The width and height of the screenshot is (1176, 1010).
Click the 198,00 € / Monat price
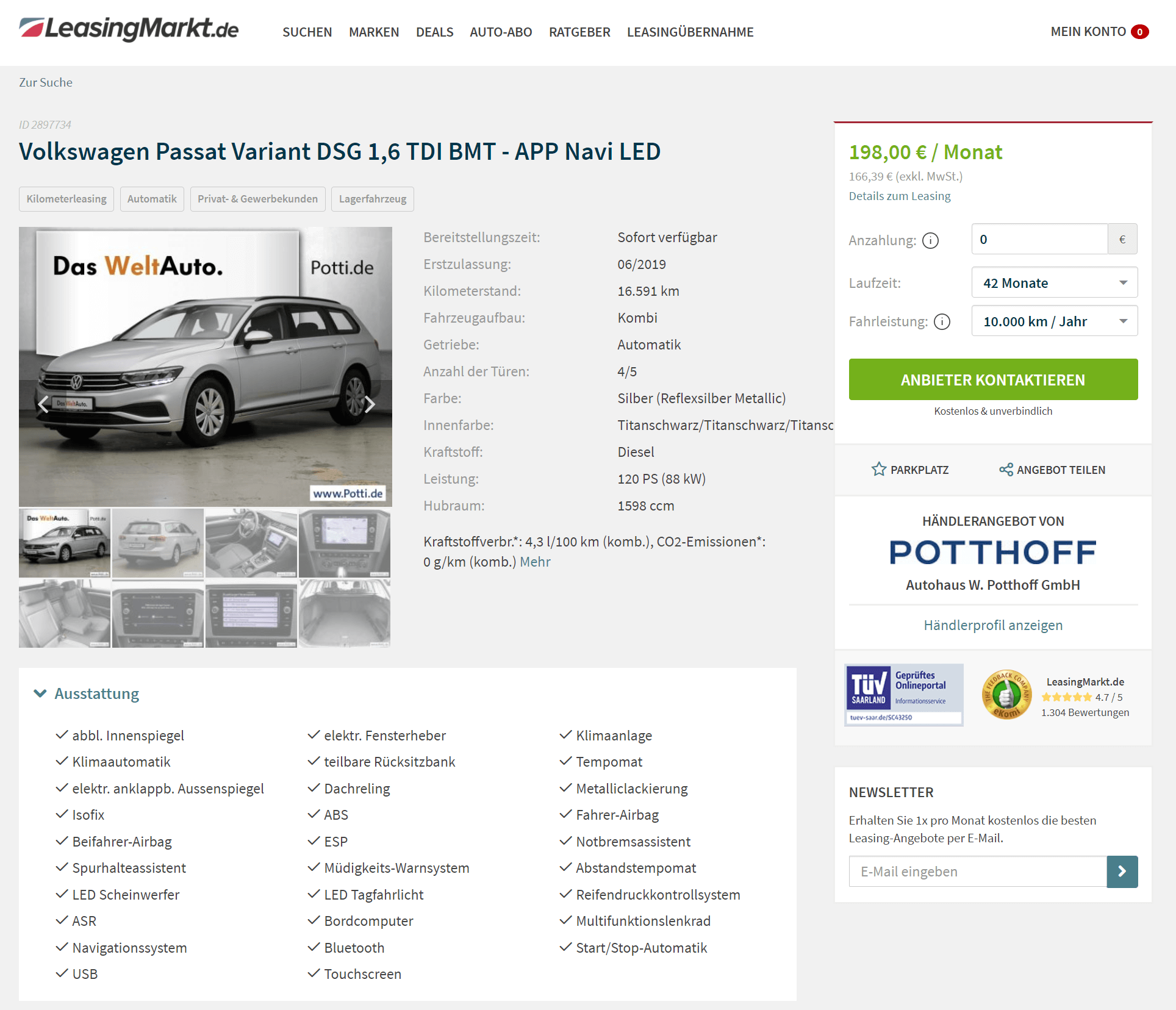tap(925, 152)
